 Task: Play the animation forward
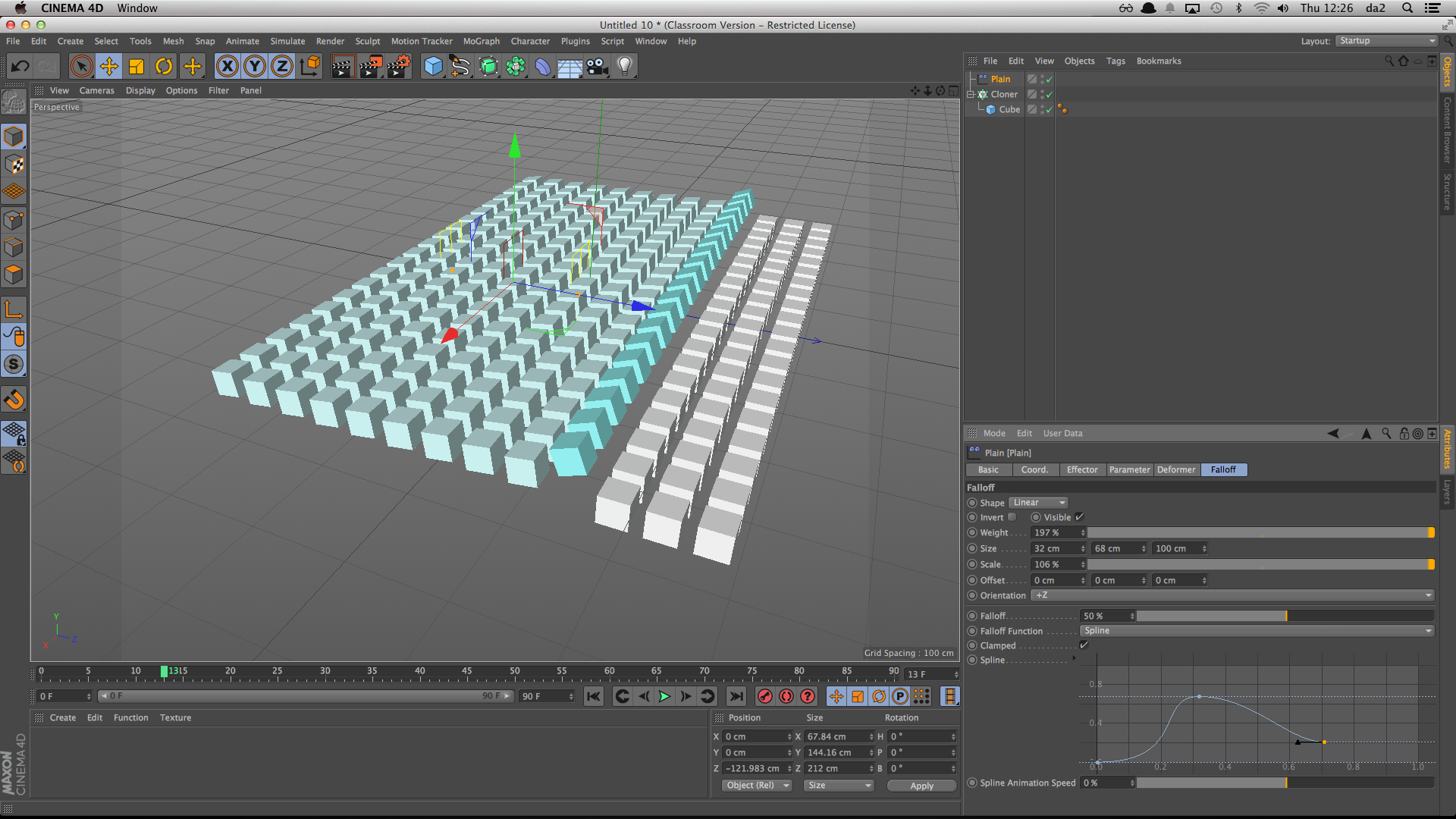point(664,696)
